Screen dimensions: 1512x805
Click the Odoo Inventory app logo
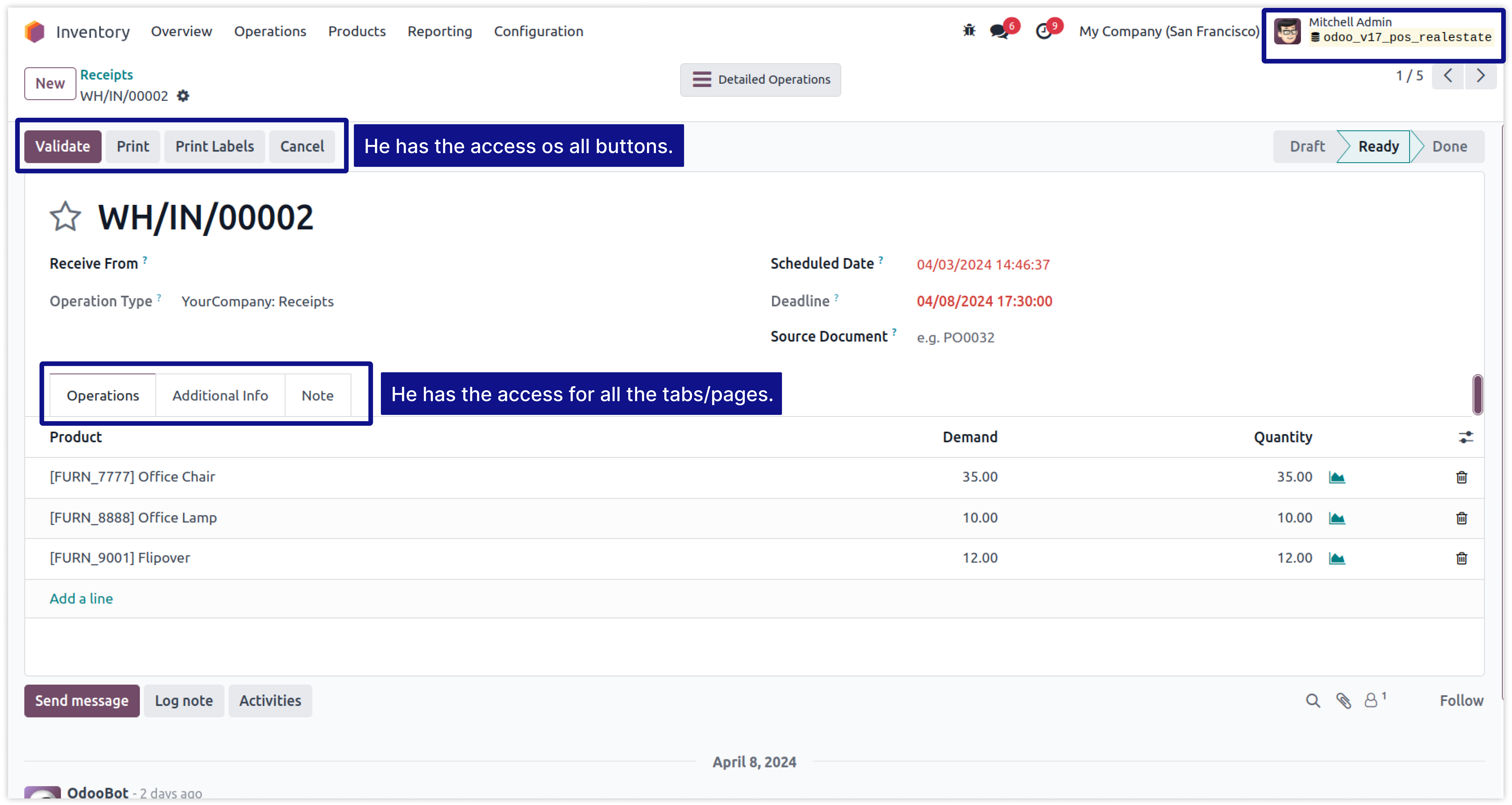(x=35, y=32)
